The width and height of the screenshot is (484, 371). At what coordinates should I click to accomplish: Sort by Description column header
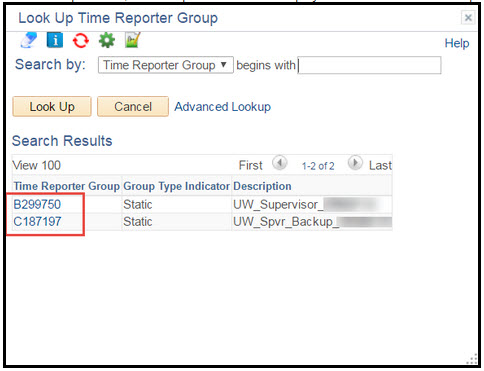[x=262, y=186]
